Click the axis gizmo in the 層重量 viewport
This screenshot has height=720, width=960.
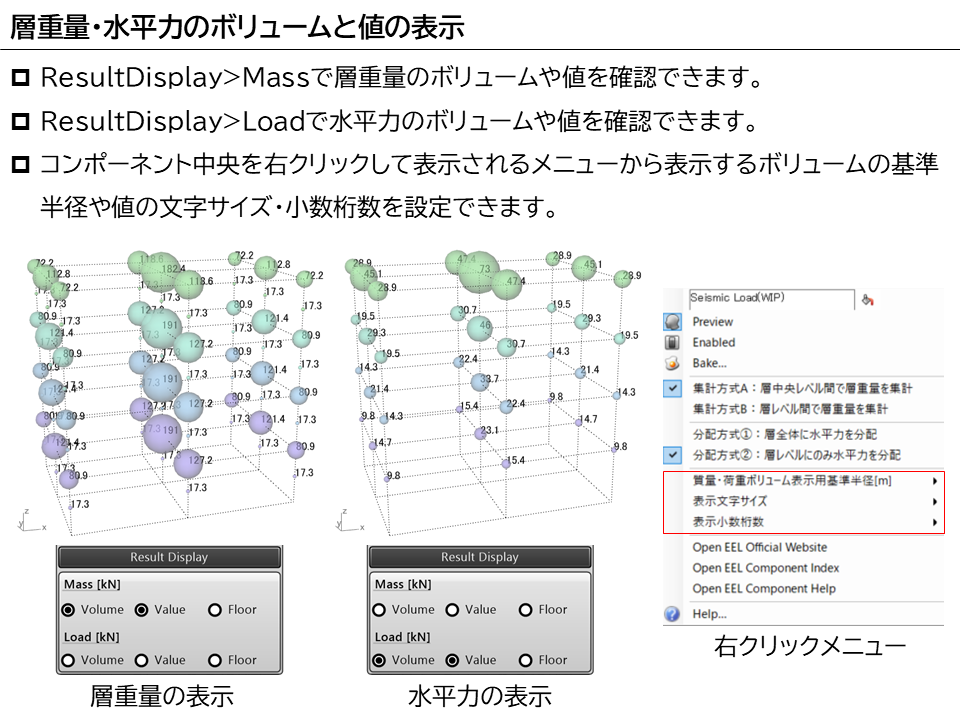click(x=31, y=520)
